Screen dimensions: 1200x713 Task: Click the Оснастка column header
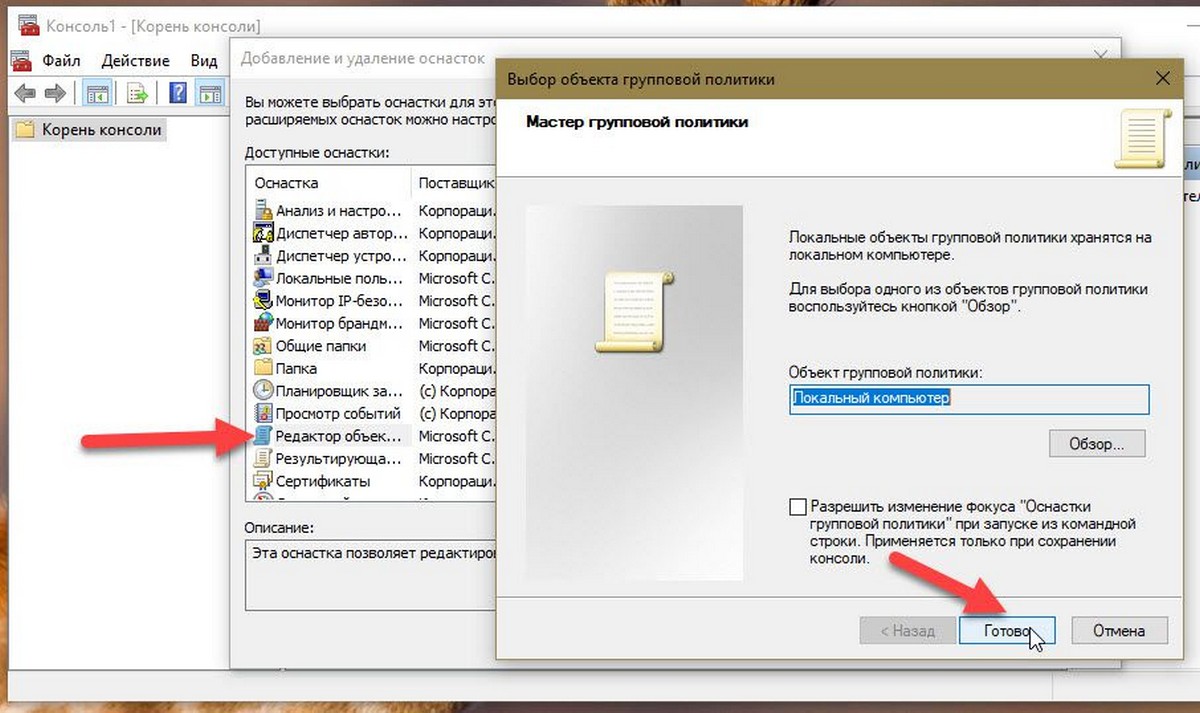click(329, 183)
